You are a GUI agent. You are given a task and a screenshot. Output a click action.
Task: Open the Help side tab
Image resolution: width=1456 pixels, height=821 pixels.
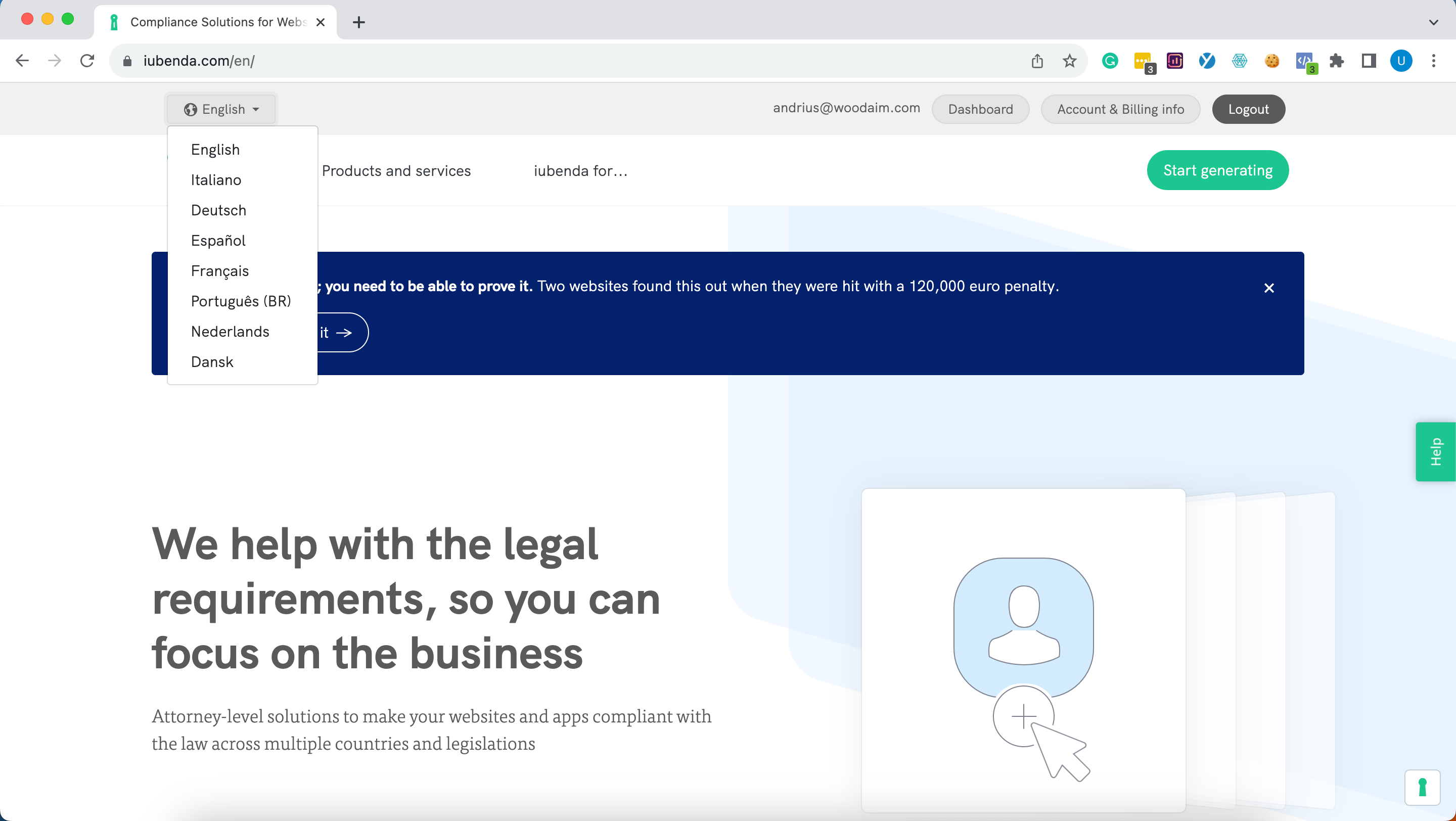(1435, 451)
